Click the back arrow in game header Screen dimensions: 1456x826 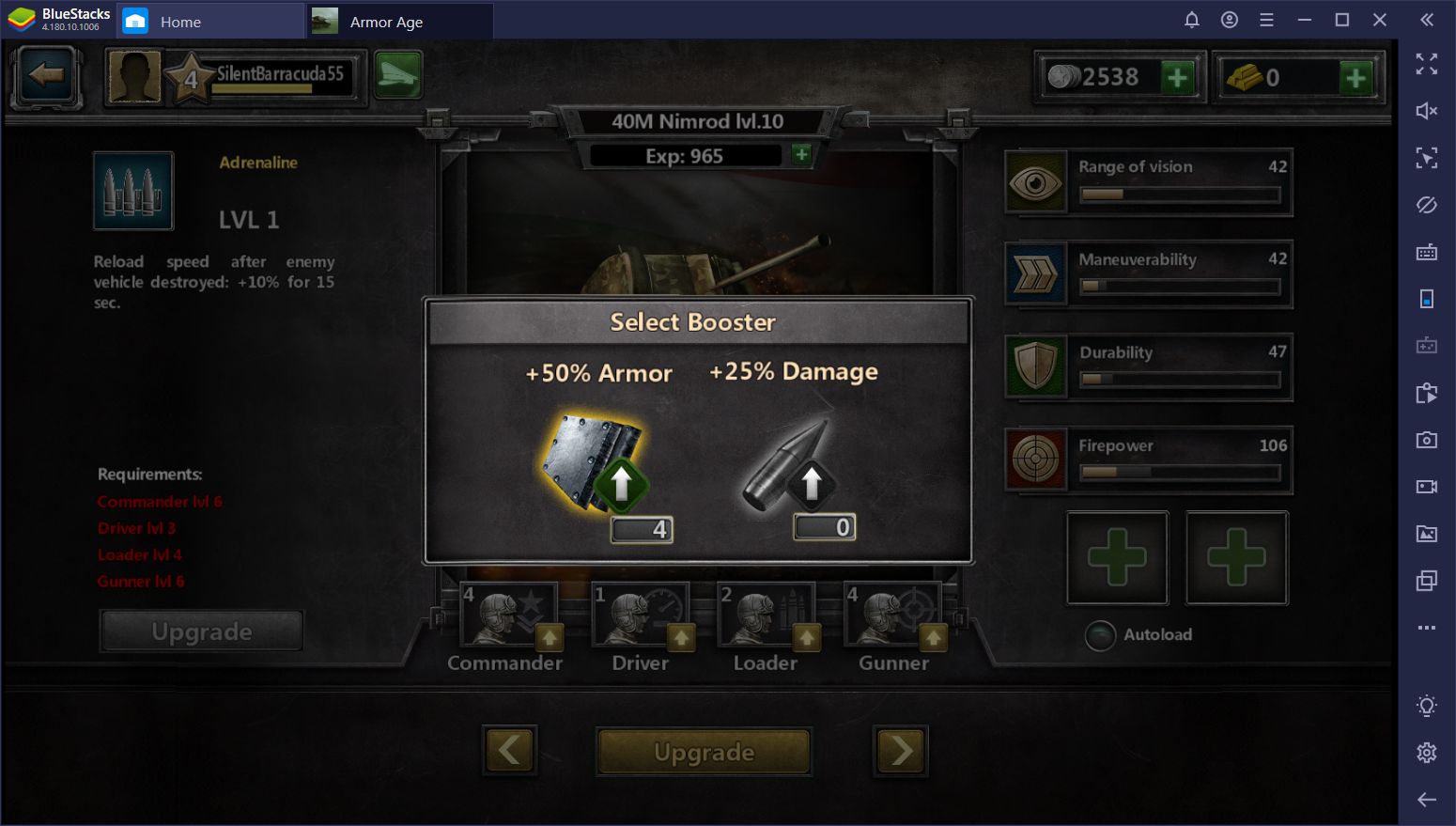tap(46, 74)
